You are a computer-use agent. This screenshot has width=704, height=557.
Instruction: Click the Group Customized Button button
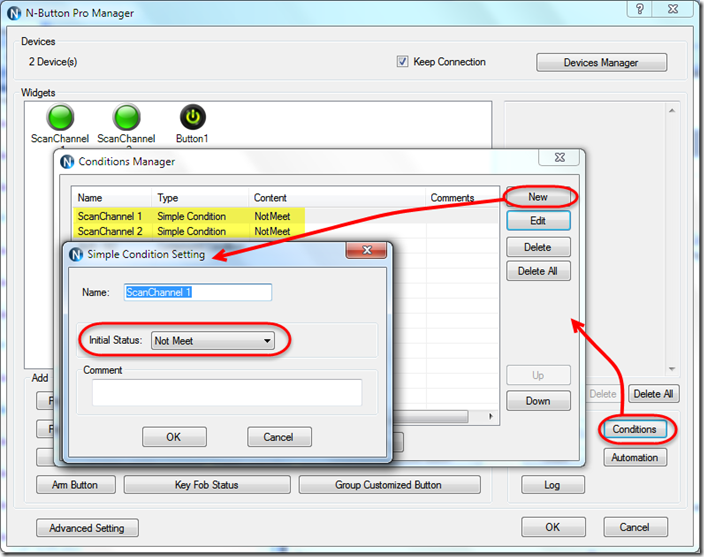[x=389, y=485]
